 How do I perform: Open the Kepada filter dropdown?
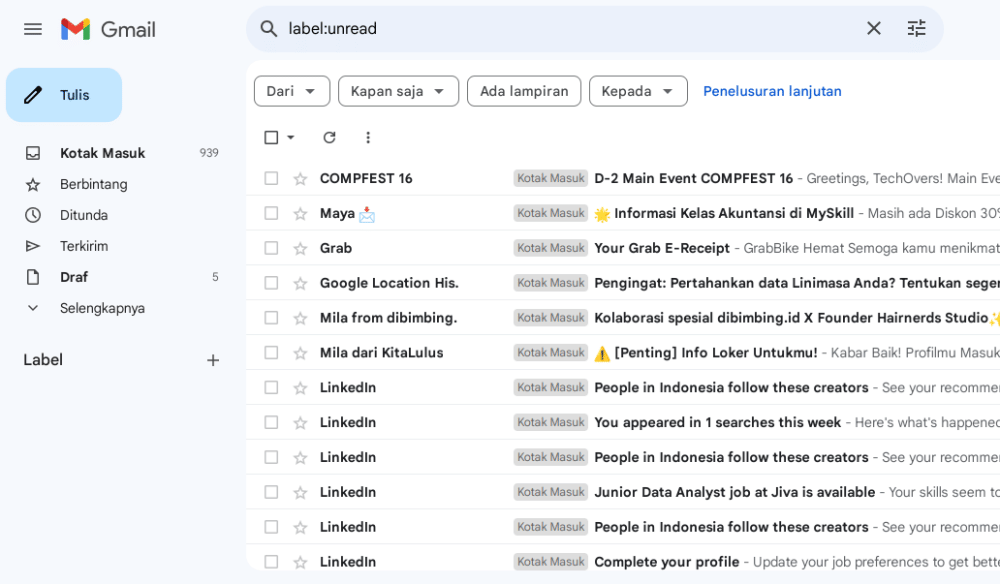coord(638,91)
